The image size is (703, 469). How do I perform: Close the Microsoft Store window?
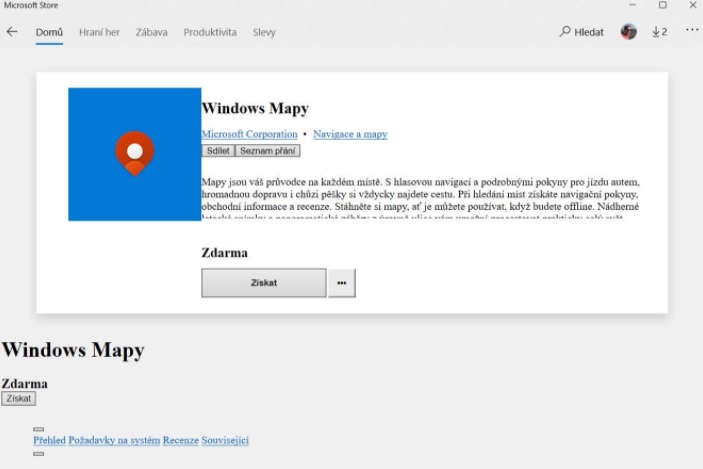[x=693, y=5]
